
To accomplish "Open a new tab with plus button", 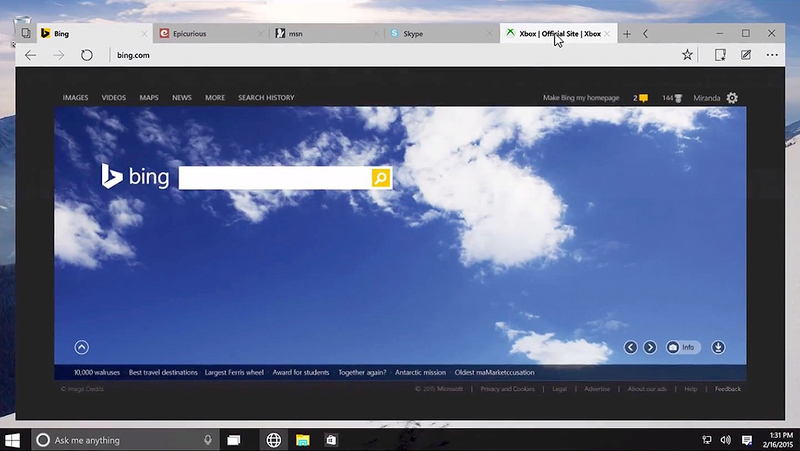I will 627,34.
